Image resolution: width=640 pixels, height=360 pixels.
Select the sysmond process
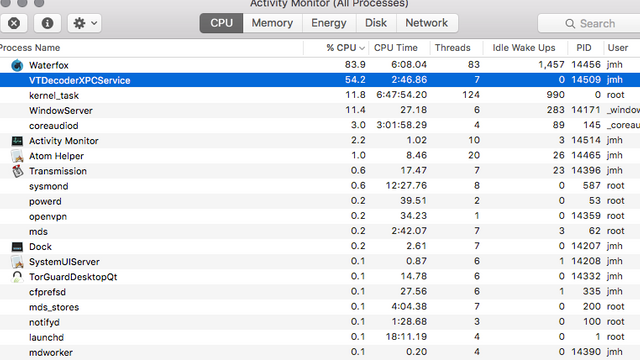[x=49, y=186]
